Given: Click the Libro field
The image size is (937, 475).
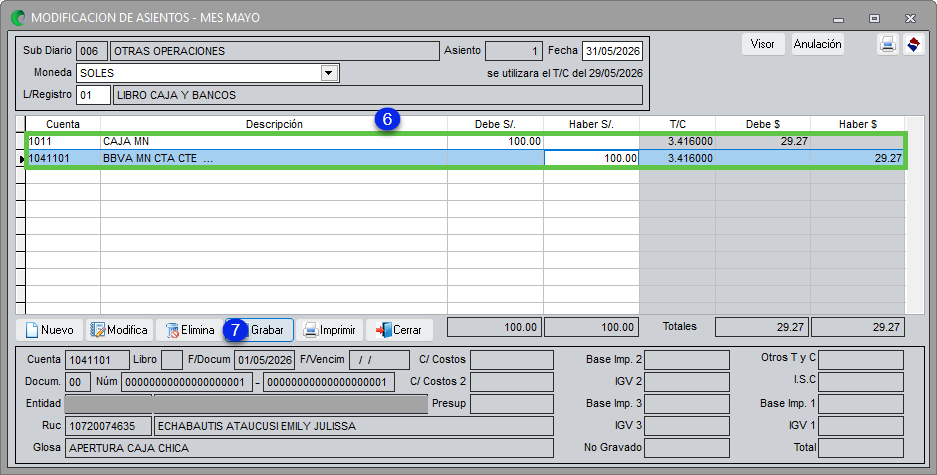Looking at the screenshot, I should [x=172, y=360].
